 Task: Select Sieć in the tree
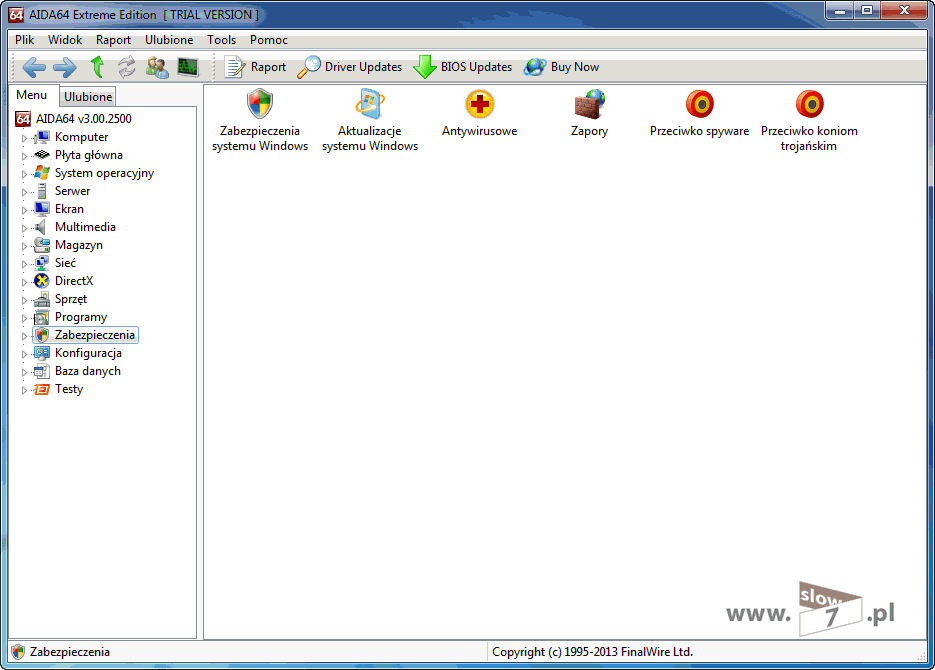pos(65,263)
